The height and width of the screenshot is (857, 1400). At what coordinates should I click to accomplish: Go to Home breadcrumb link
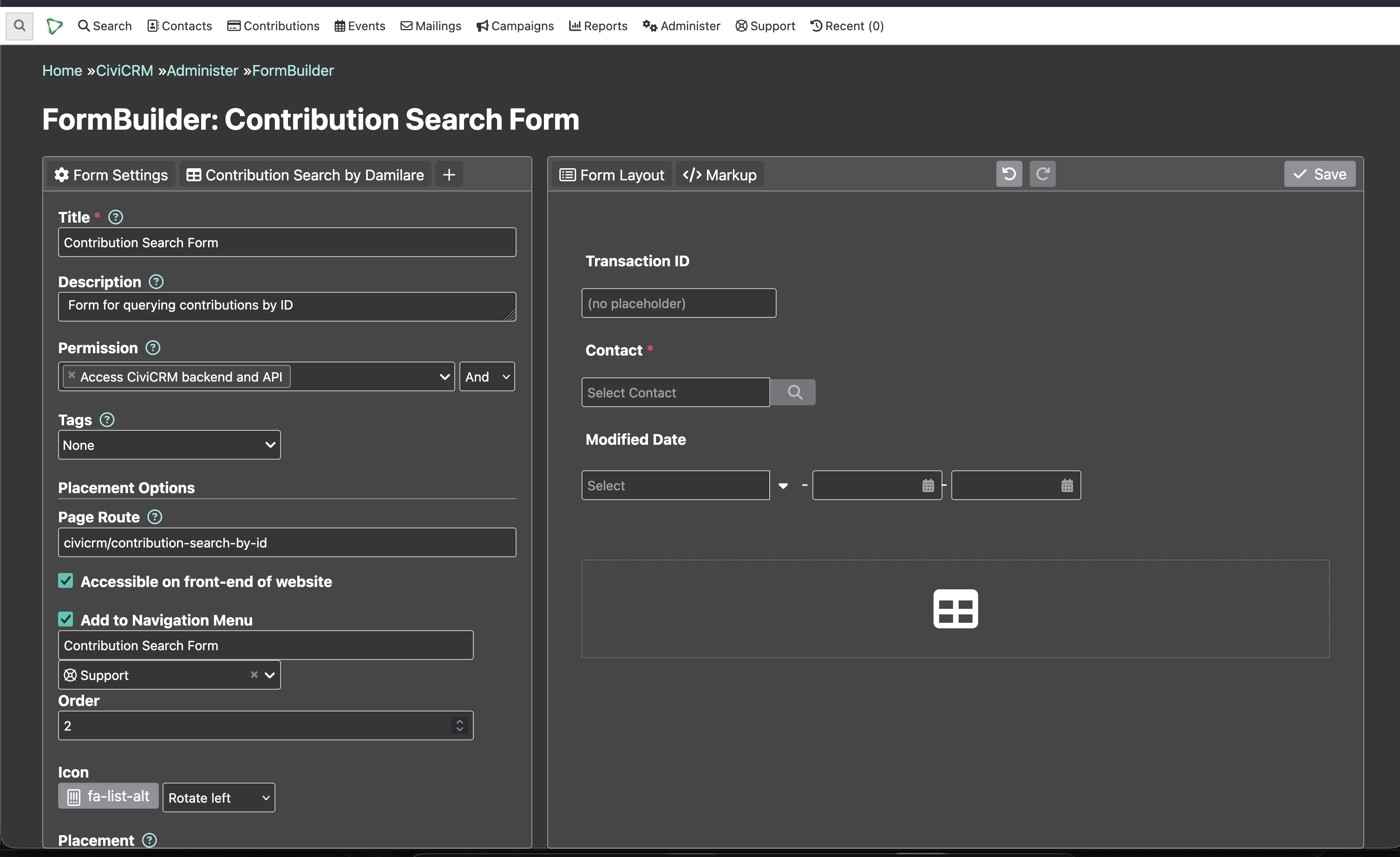[63, 71]
